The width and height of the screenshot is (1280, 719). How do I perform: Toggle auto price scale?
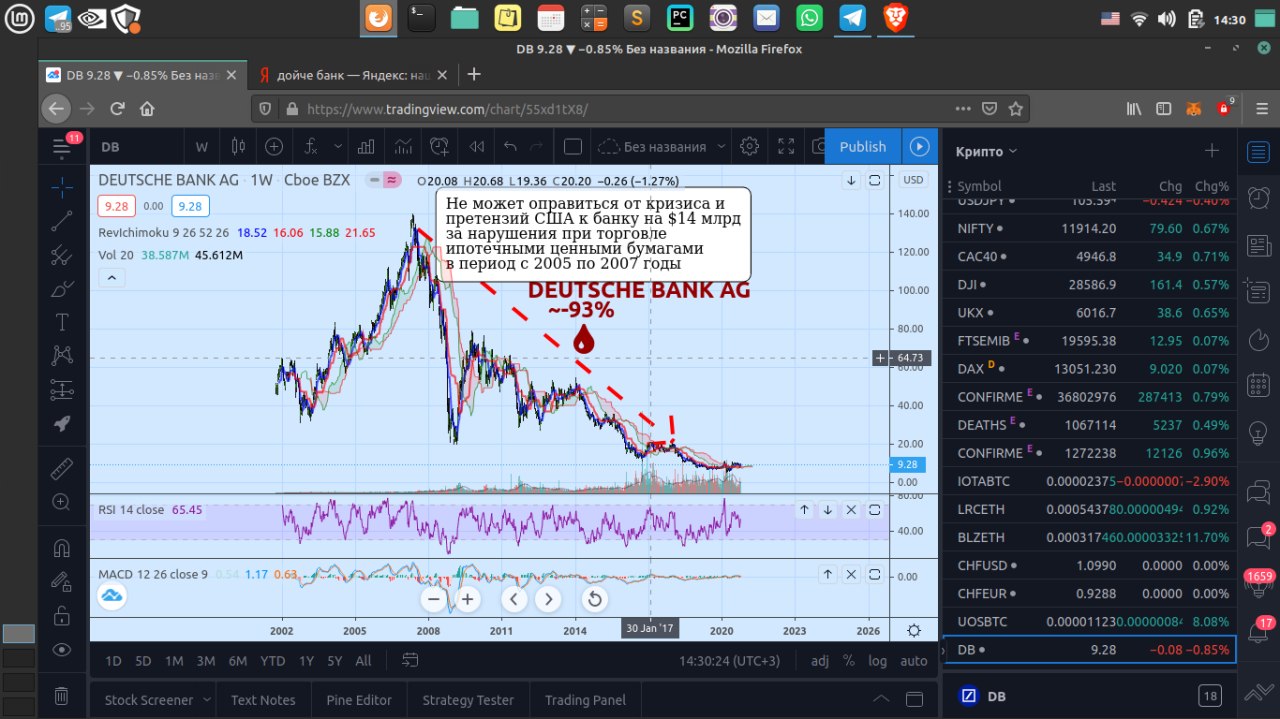coord(913,660)
